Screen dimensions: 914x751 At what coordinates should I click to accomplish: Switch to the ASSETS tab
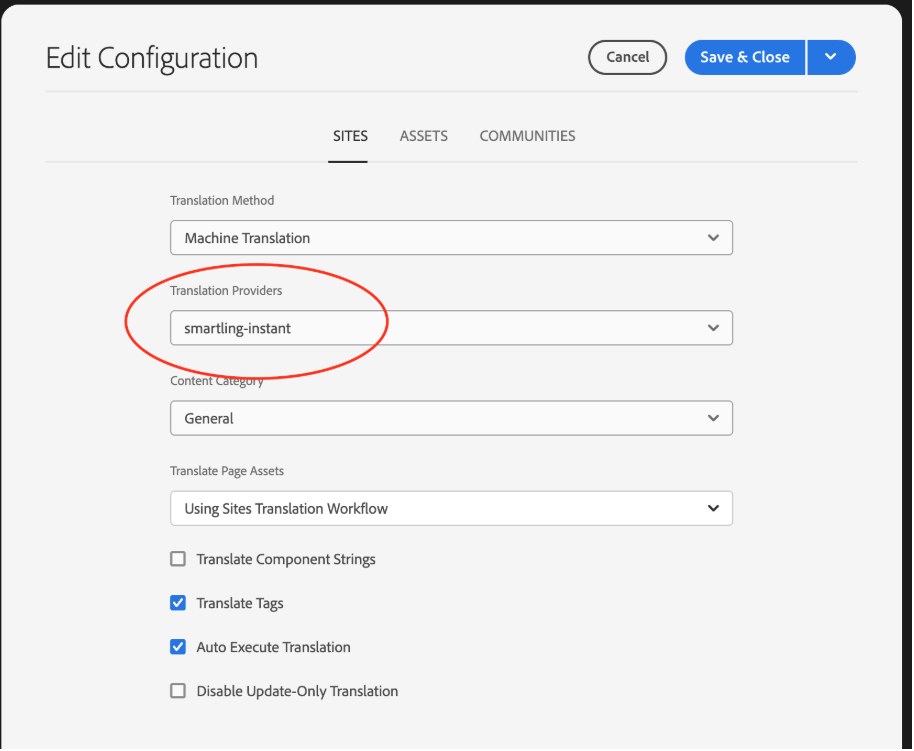pyautogui.click(x=423, y=136)
